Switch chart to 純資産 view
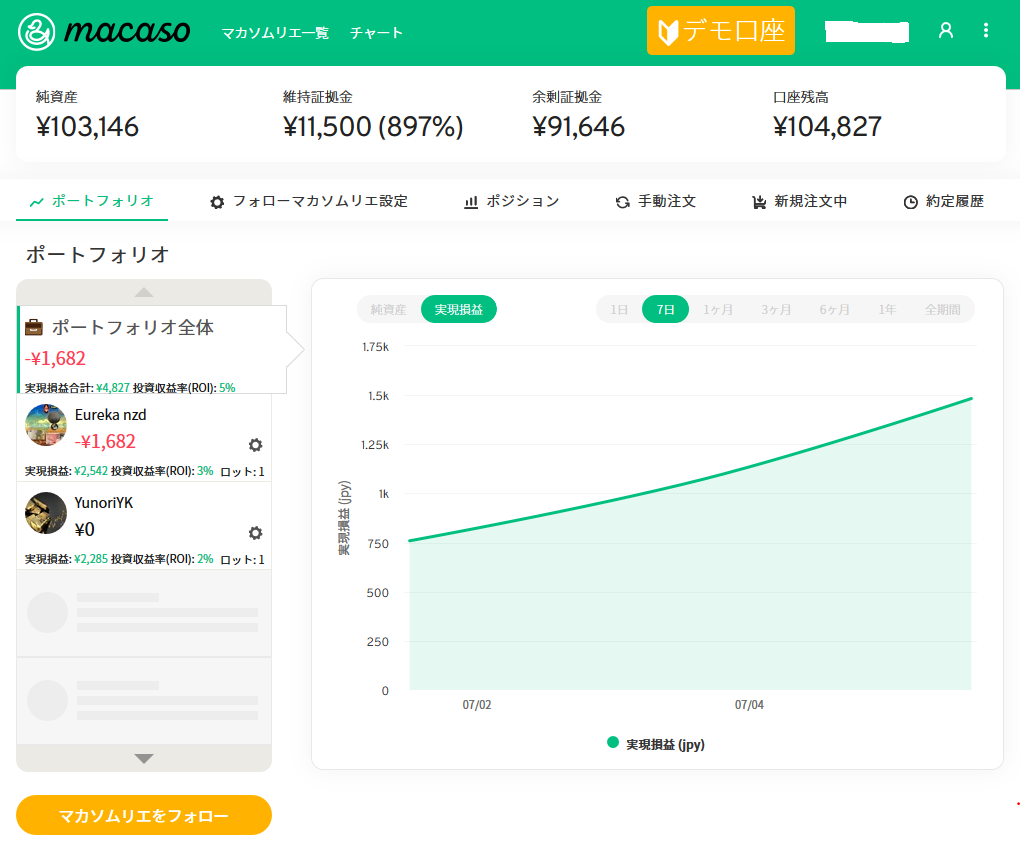The height and width of the screenshot is (864, 1020). point(388,310)
